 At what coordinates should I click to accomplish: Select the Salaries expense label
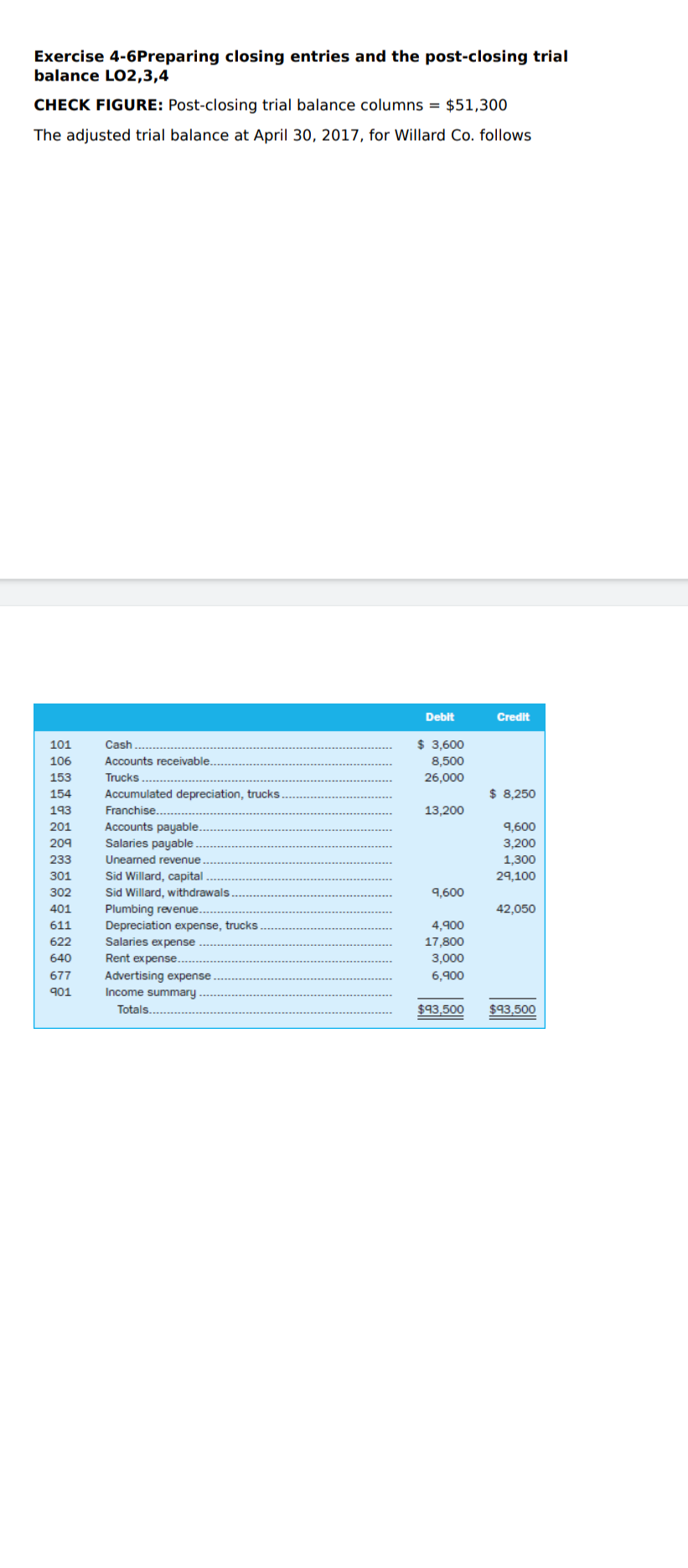pyautogui.click(x=150, y=942)
